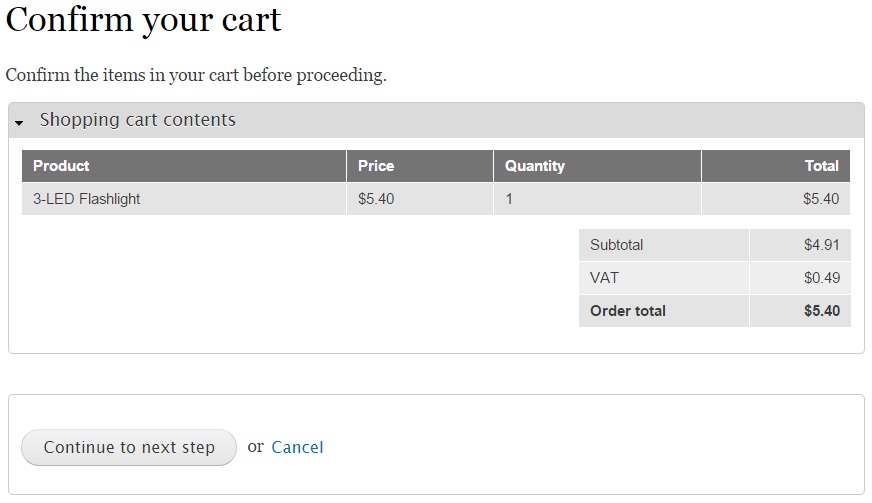Screen dimensions: 872x503
Task: Click the confirm items instruction text
Action: coord(196,75)
